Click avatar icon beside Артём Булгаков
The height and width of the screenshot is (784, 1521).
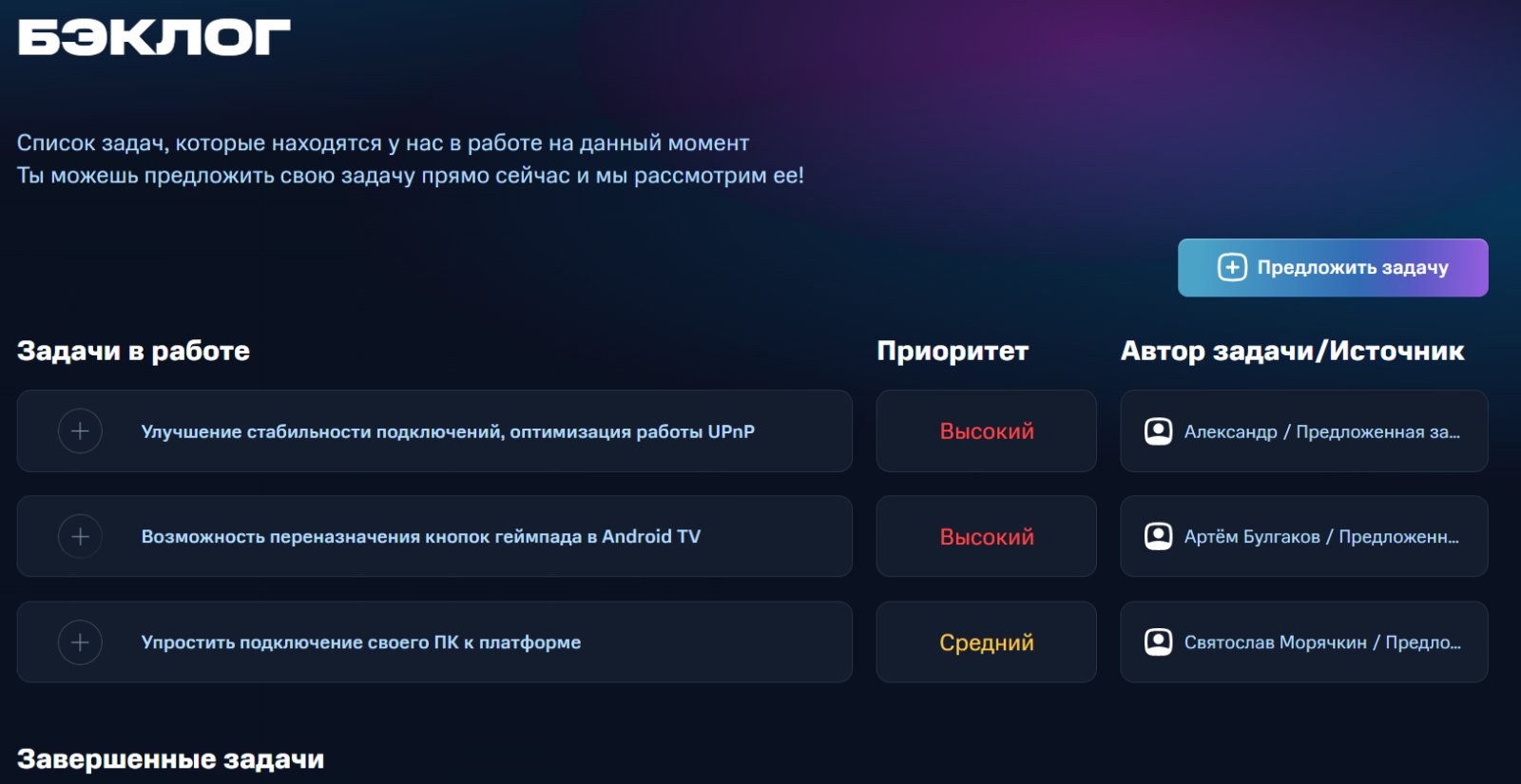pyautogui.click(x=1158, y=537)
